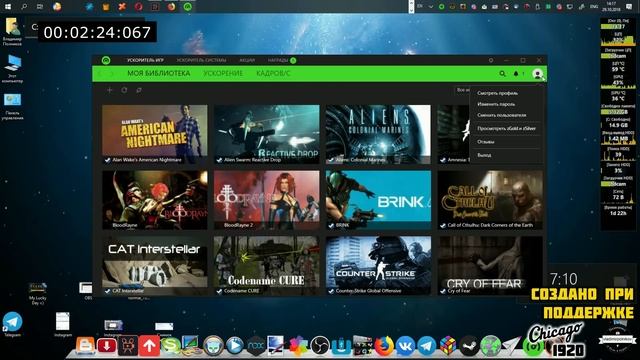Image resolution: width=640 pixels, height=360 pixels.
Task: Click the library sync icon beside refresh
Action: pos(139,90)
